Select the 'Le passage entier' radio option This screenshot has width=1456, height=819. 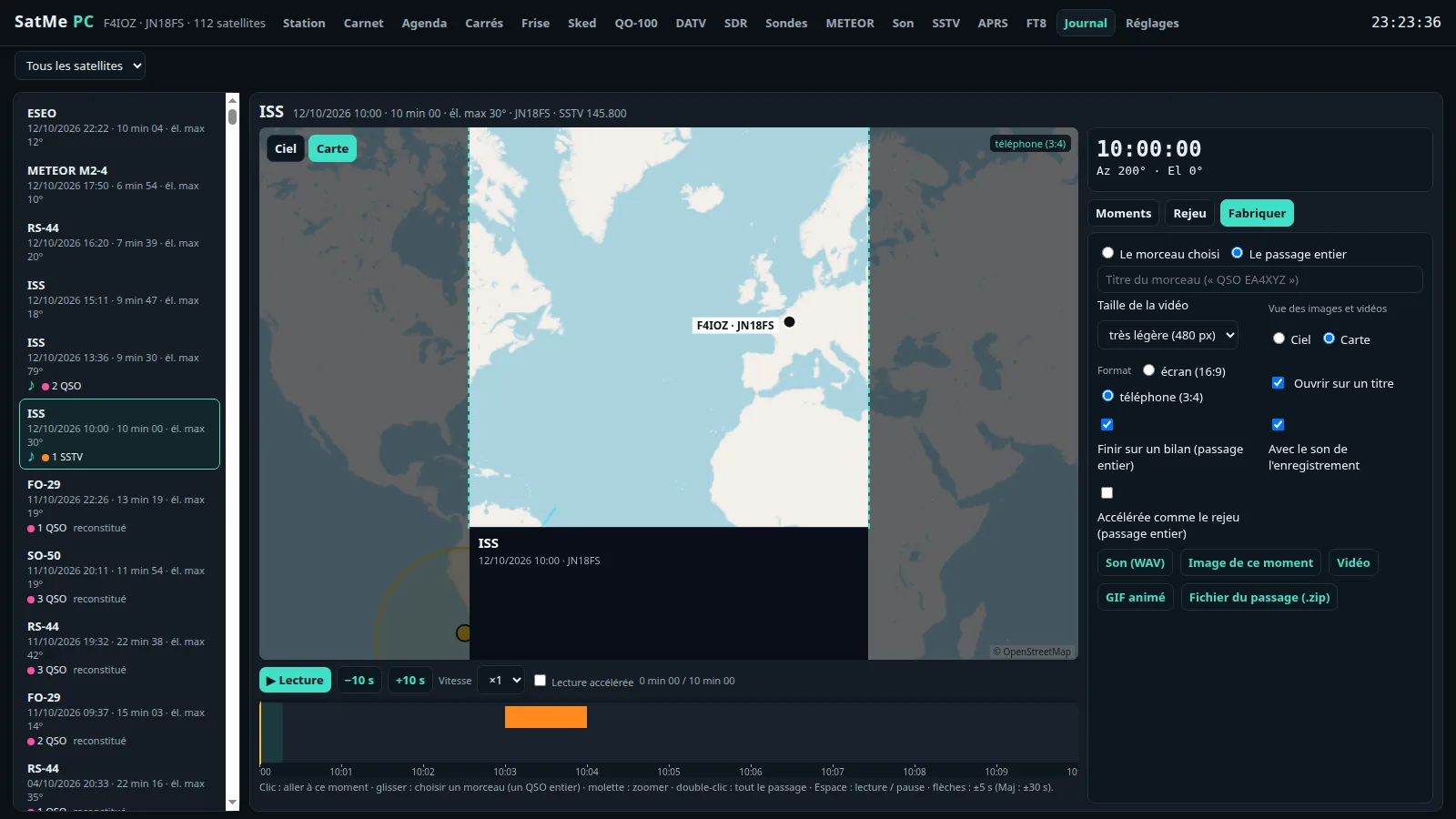[1237, 253]
